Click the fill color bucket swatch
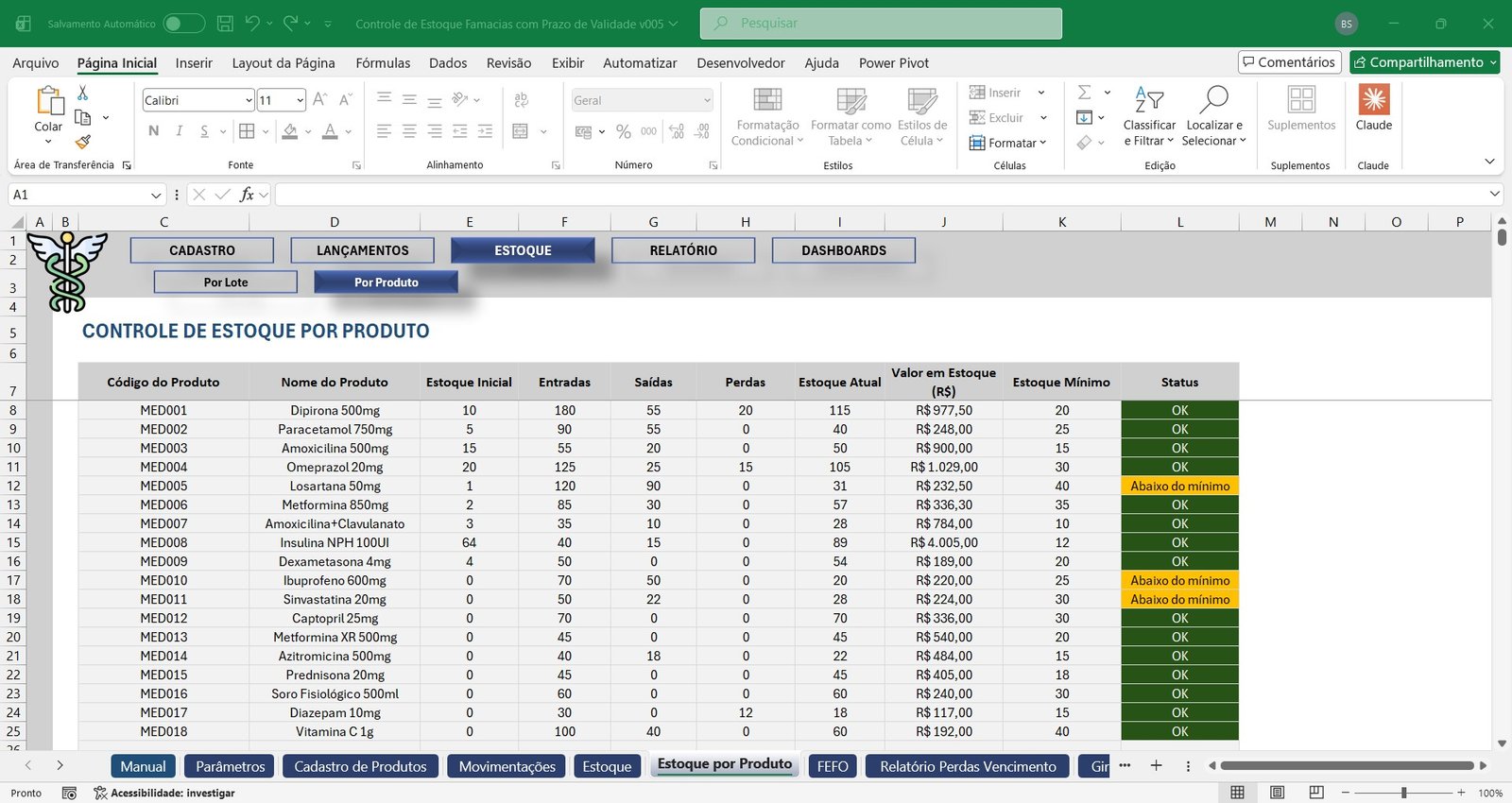 click(290, 131)
